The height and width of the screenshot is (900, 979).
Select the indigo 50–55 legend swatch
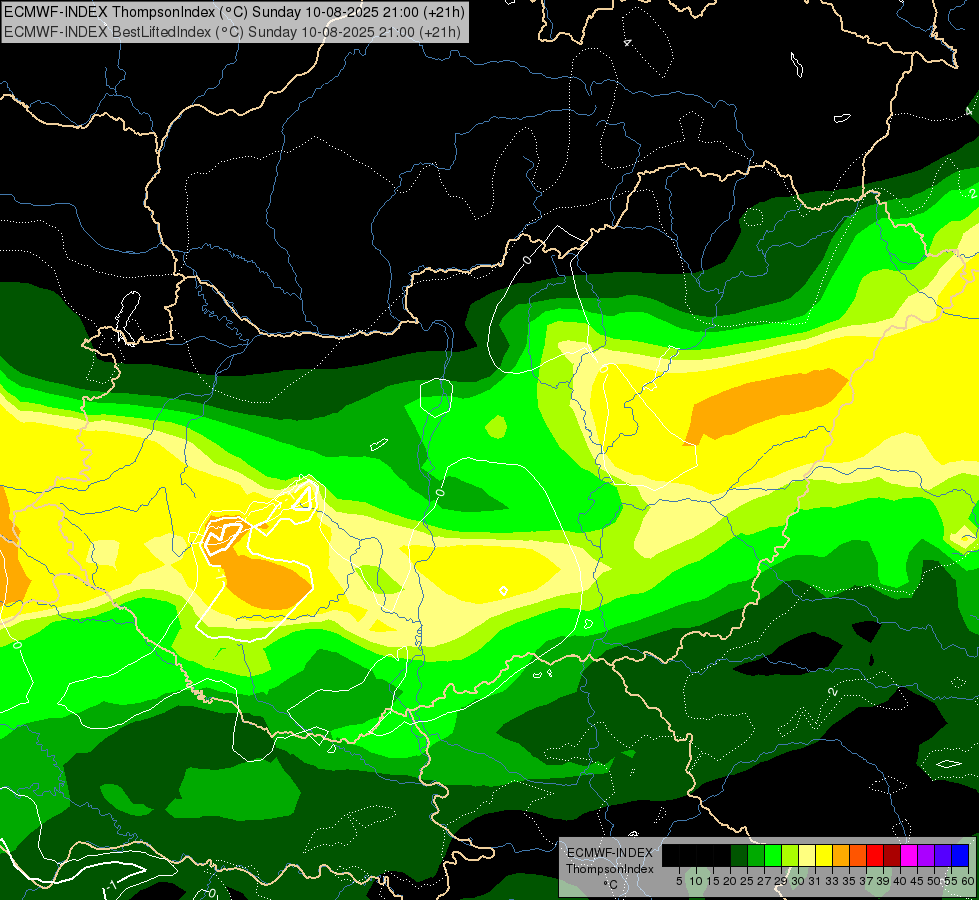(943, 855)
